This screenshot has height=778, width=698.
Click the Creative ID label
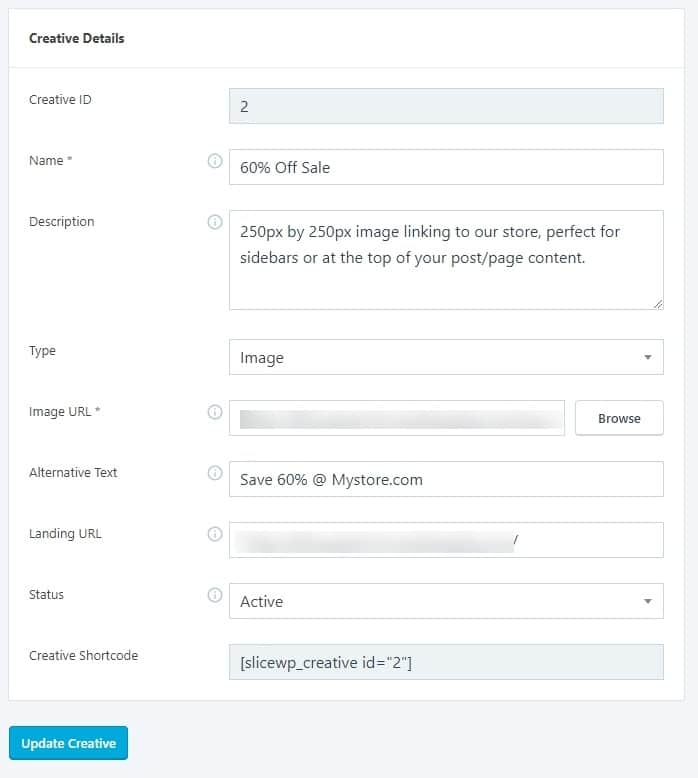(x=60, y=100)
